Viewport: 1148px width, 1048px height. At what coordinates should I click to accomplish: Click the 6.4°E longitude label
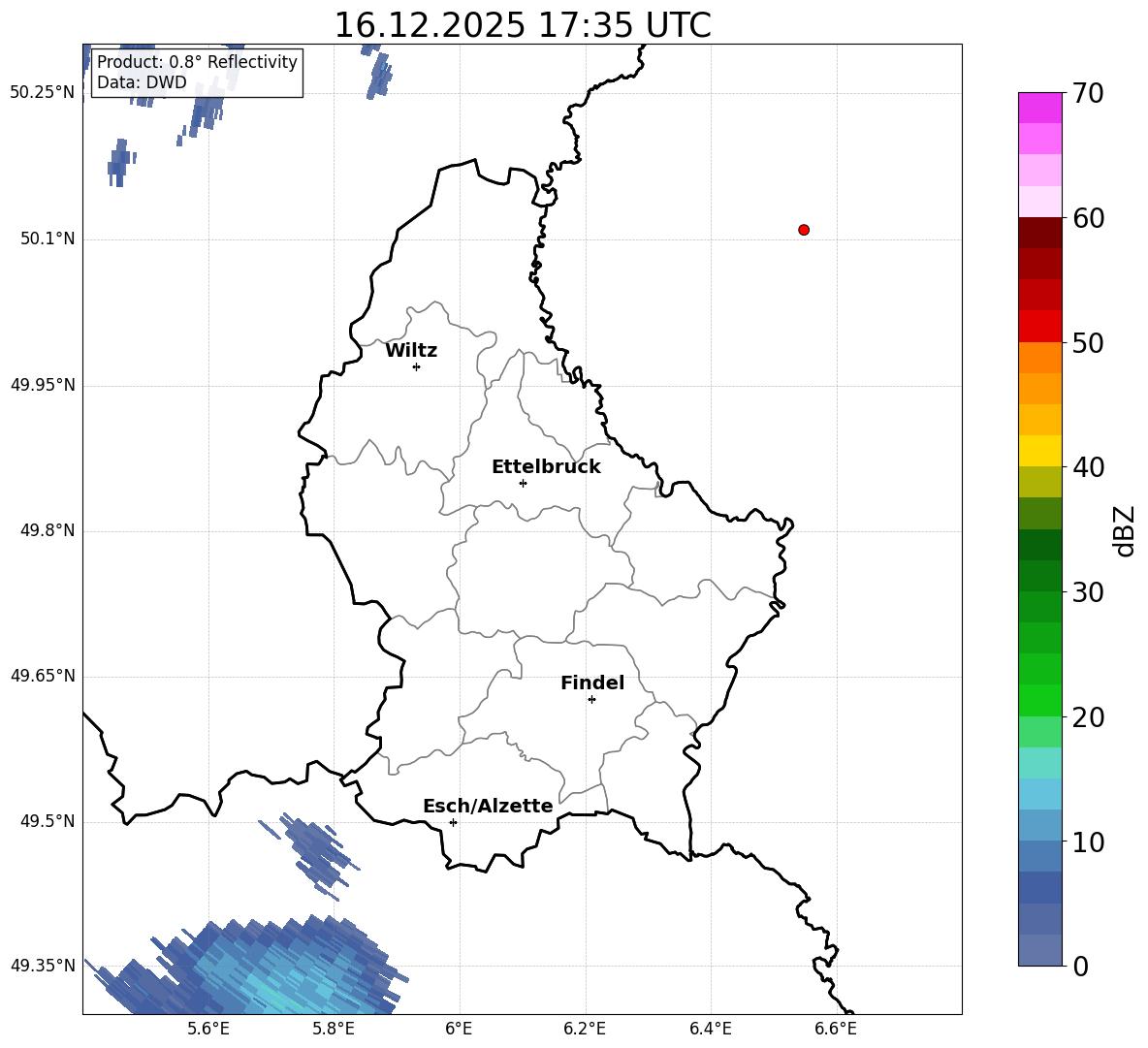[710, 1029]
